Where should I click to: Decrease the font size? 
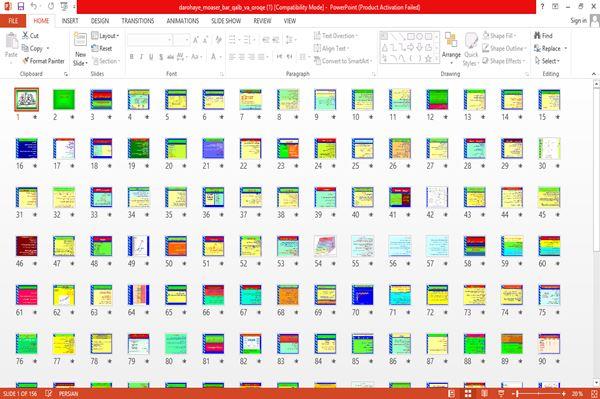(x=205, y=40)
